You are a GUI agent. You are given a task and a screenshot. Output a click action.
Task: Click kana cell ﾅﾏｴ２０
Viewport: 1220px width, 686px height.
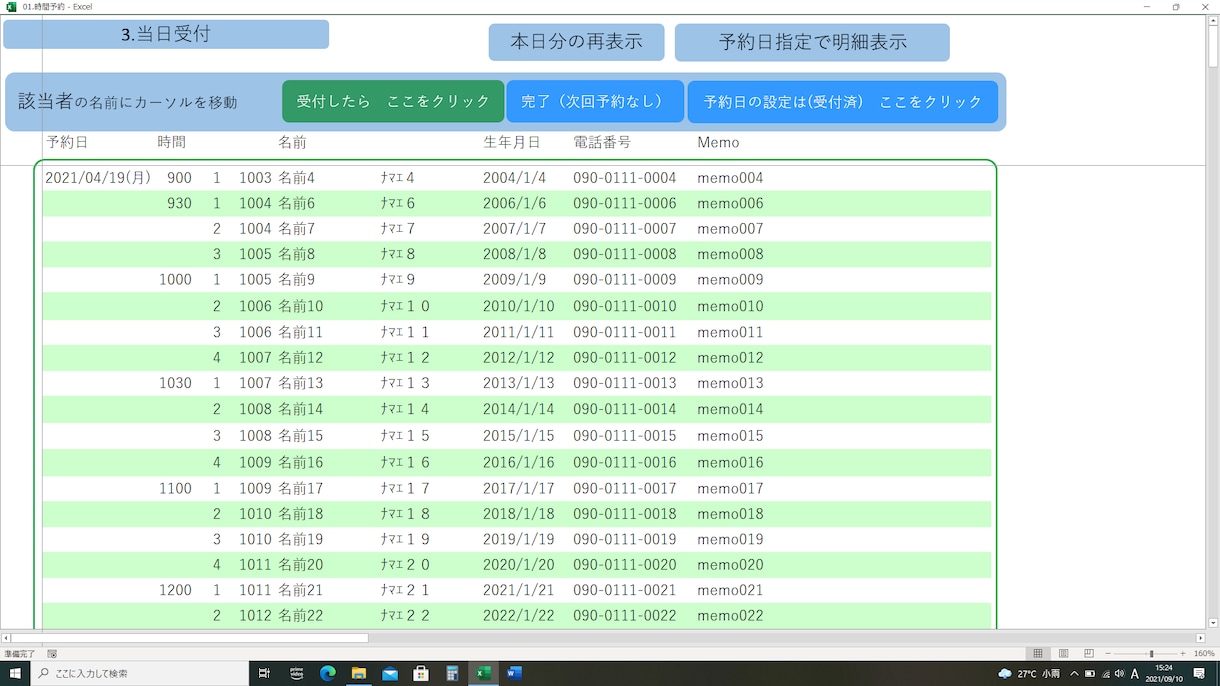tap(405, 564)
